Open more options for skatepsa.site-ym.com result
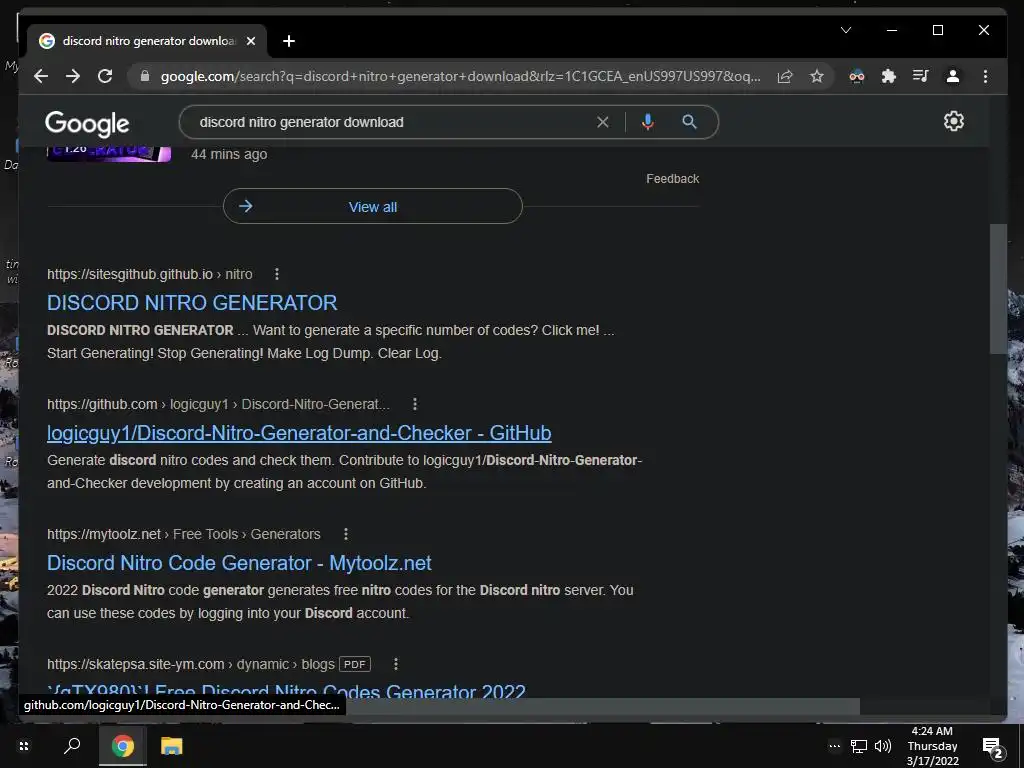This screenshot has width=1024, height=768. [x=396, y=664]
